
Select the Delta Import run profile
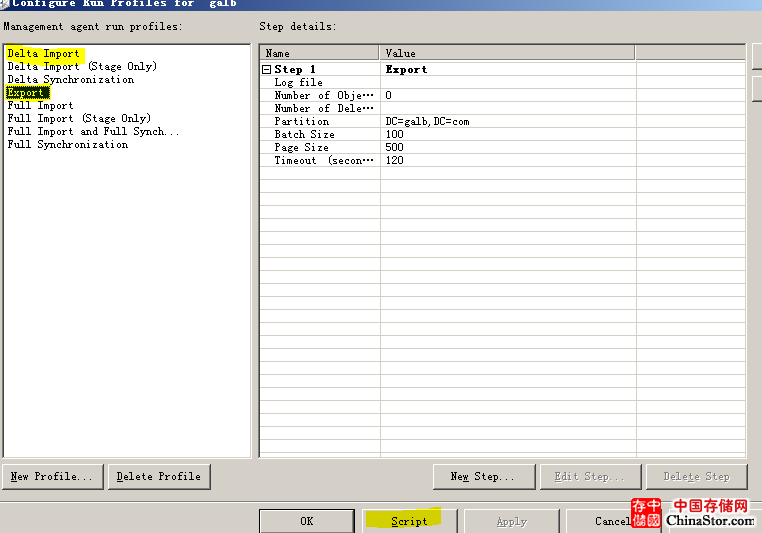pos(43,54)
